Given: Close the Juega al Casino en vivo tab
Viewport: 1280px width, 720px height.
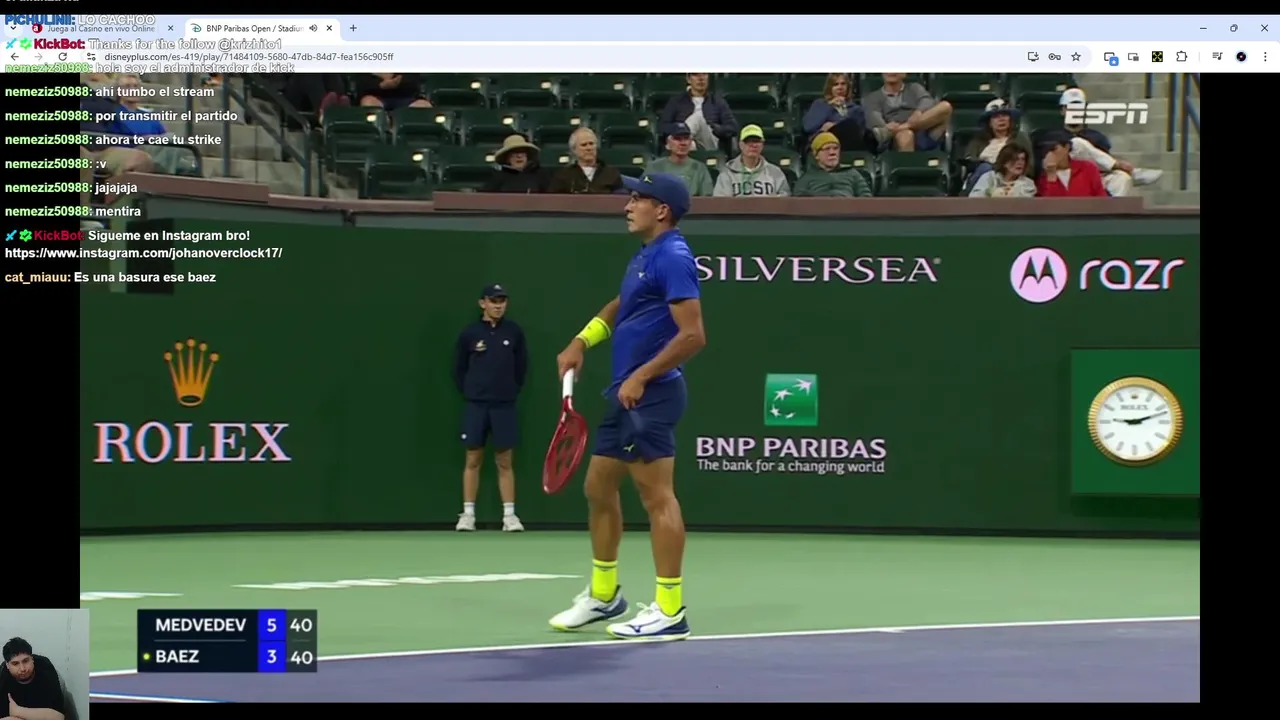Looking at the screenshot, I should click(x=170, y=28).
